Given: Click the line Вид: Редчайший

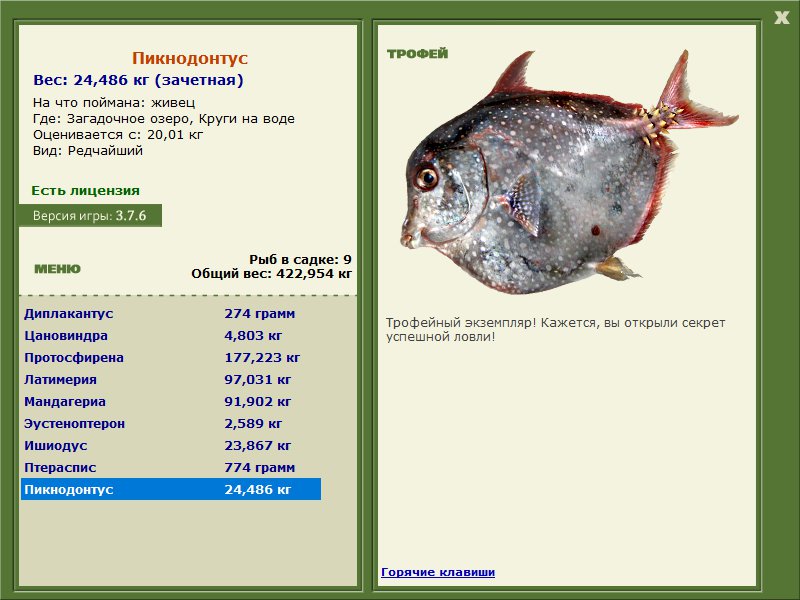Looking at the screenshot, I should coord(88,151).
